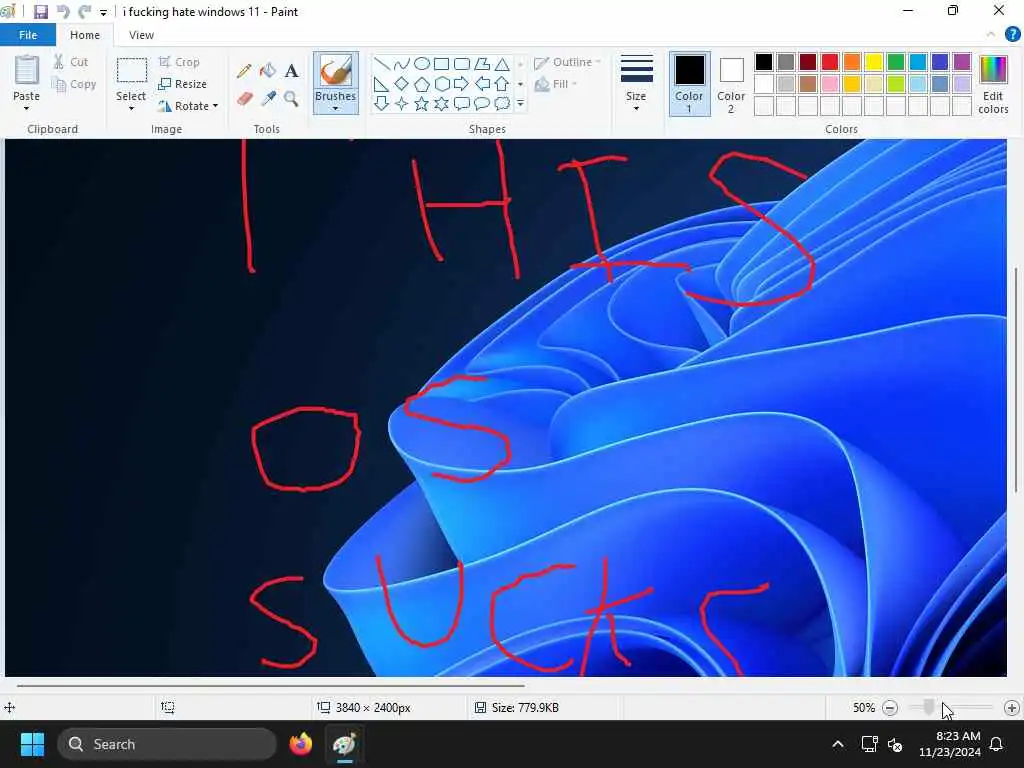1024x768 pixels.
Task: Select the Fill with color bucket tool
Action: click(x=268, y=71)
